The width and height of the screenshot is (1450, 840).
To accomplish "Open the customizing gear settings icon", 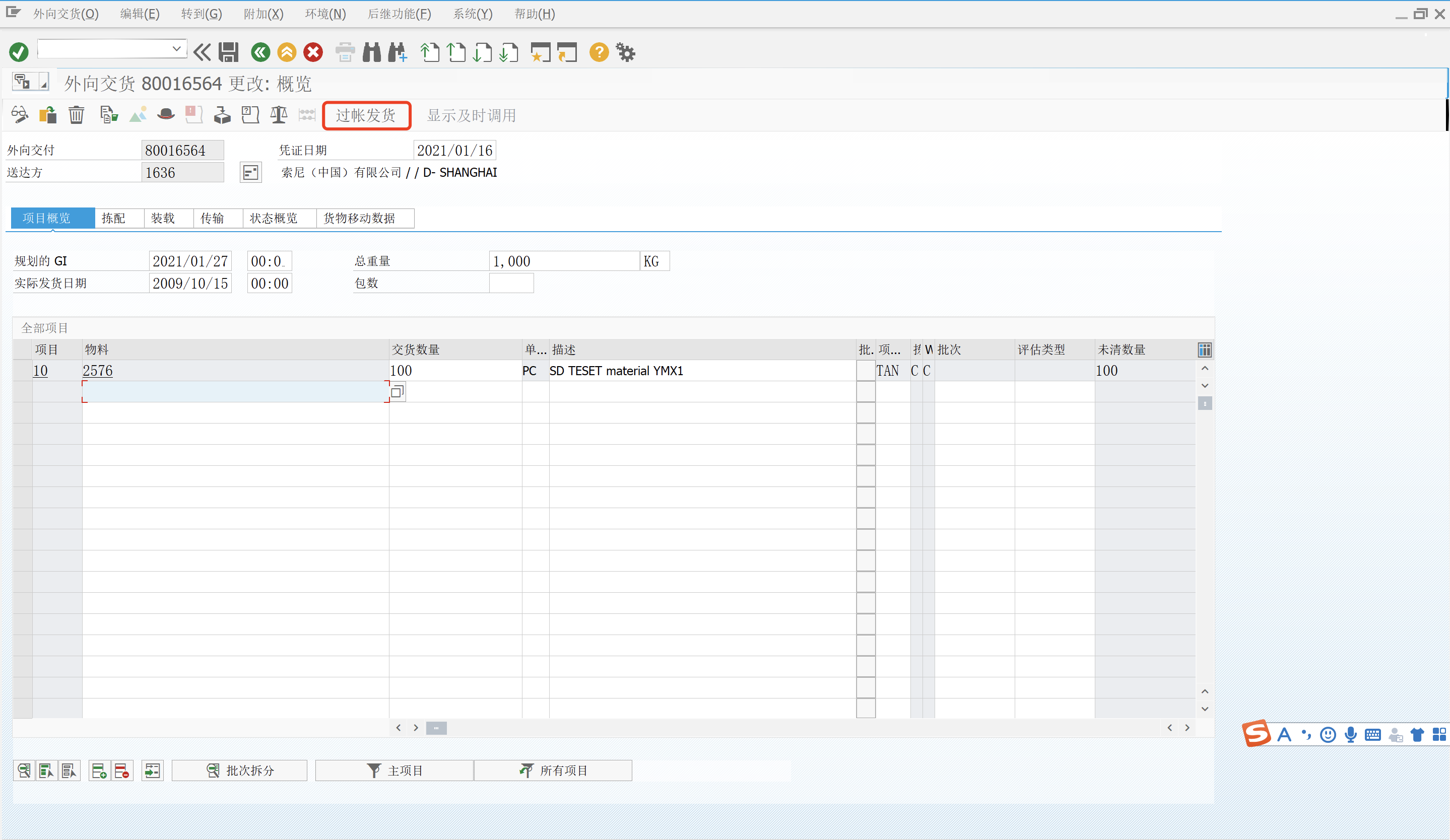I will tap(625, 52).
